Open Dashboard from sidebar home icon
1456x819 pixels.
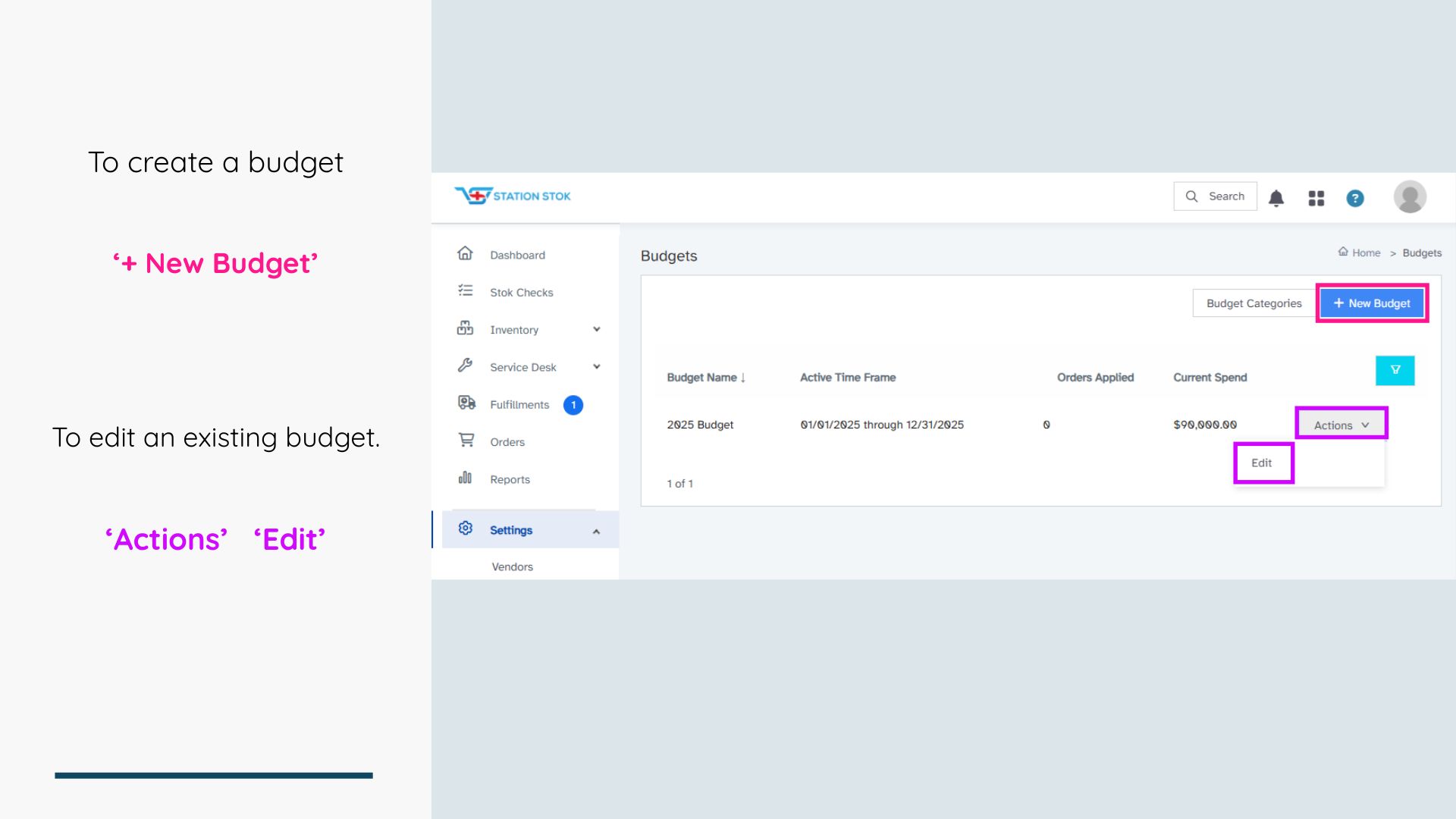coord(465,253)
